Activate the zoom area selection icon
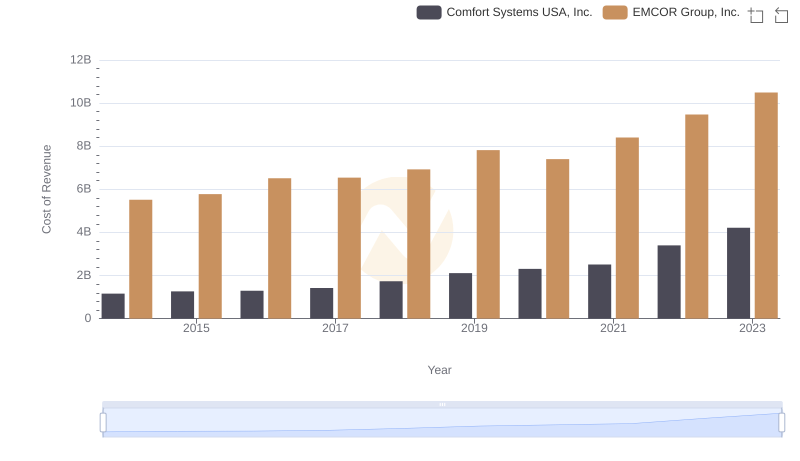The image size is (800, 461). tap(756, 15)
